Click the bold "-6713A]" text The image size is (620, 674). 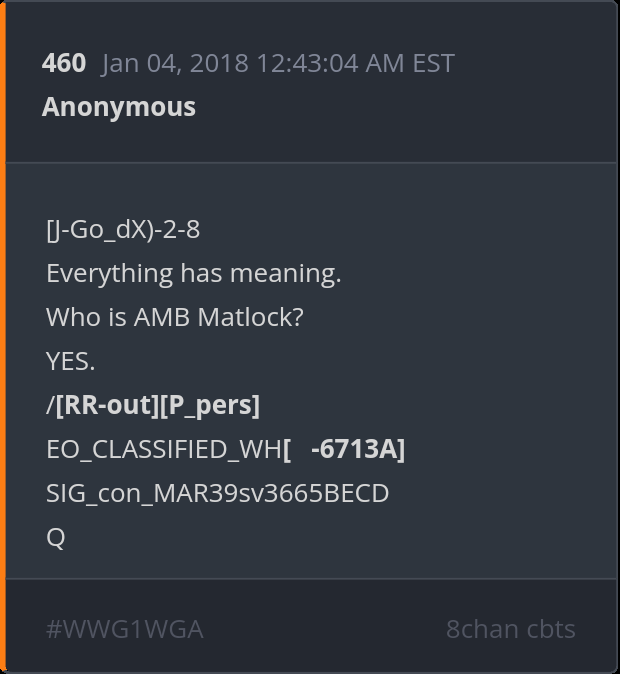(x=358, y=449)
